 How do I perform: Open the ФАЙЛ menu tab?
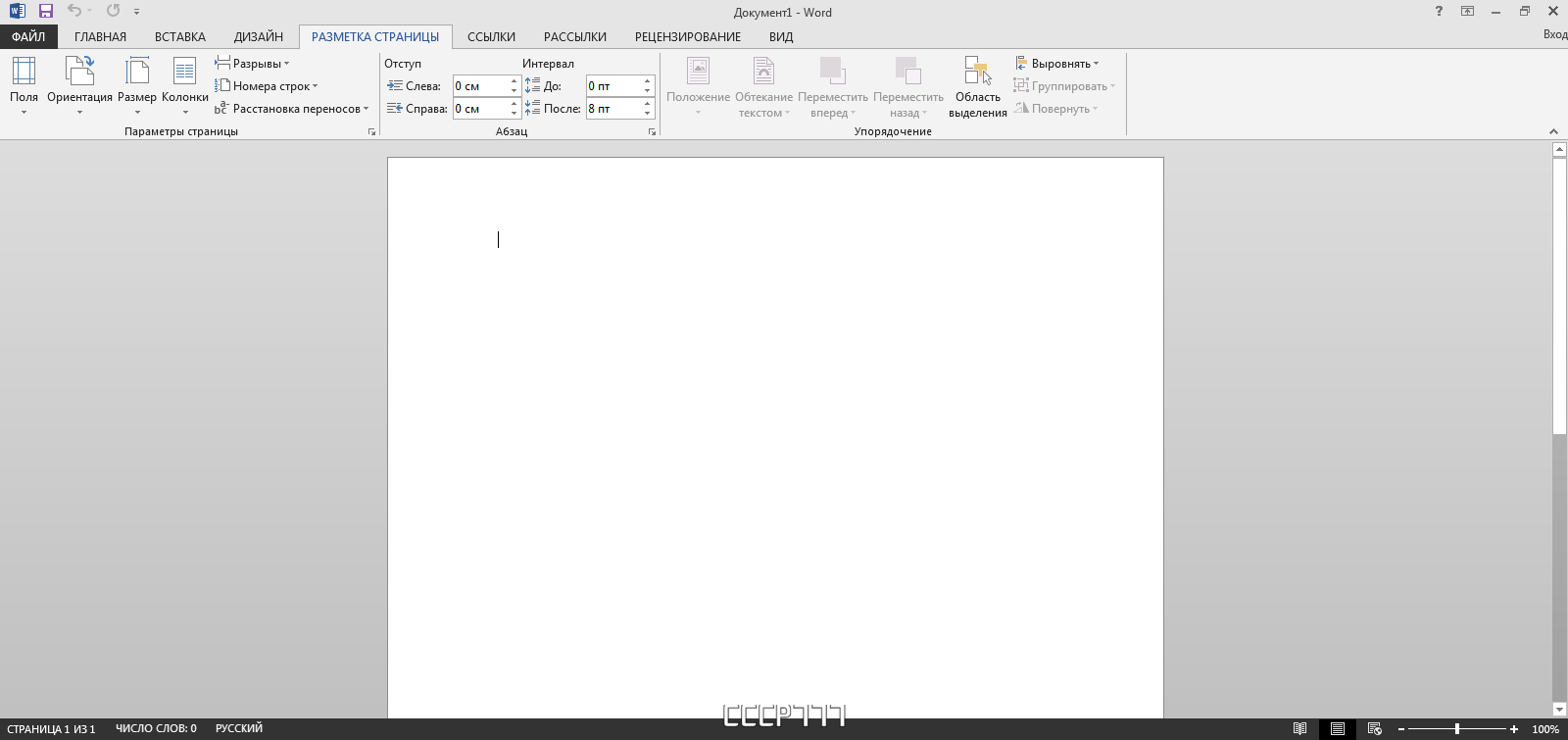28,37
